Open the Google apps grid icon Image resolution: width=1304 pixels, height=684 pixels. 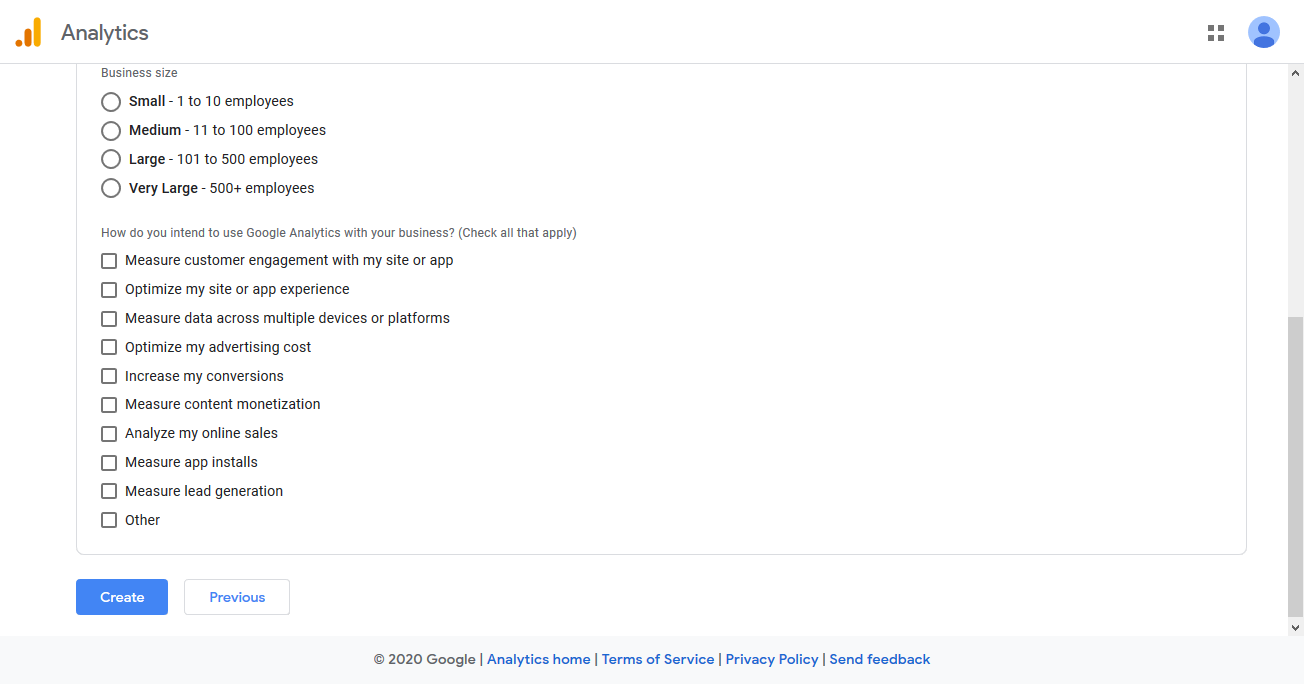(1215, 32)
